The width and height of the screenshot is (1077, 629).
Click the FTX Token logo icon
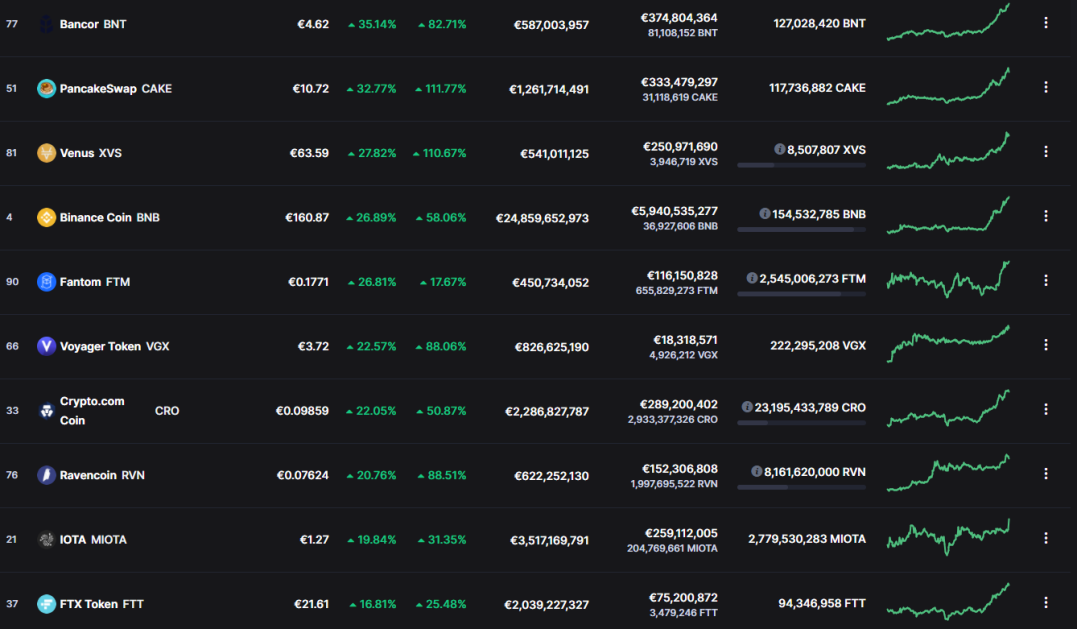click(46, 604)
